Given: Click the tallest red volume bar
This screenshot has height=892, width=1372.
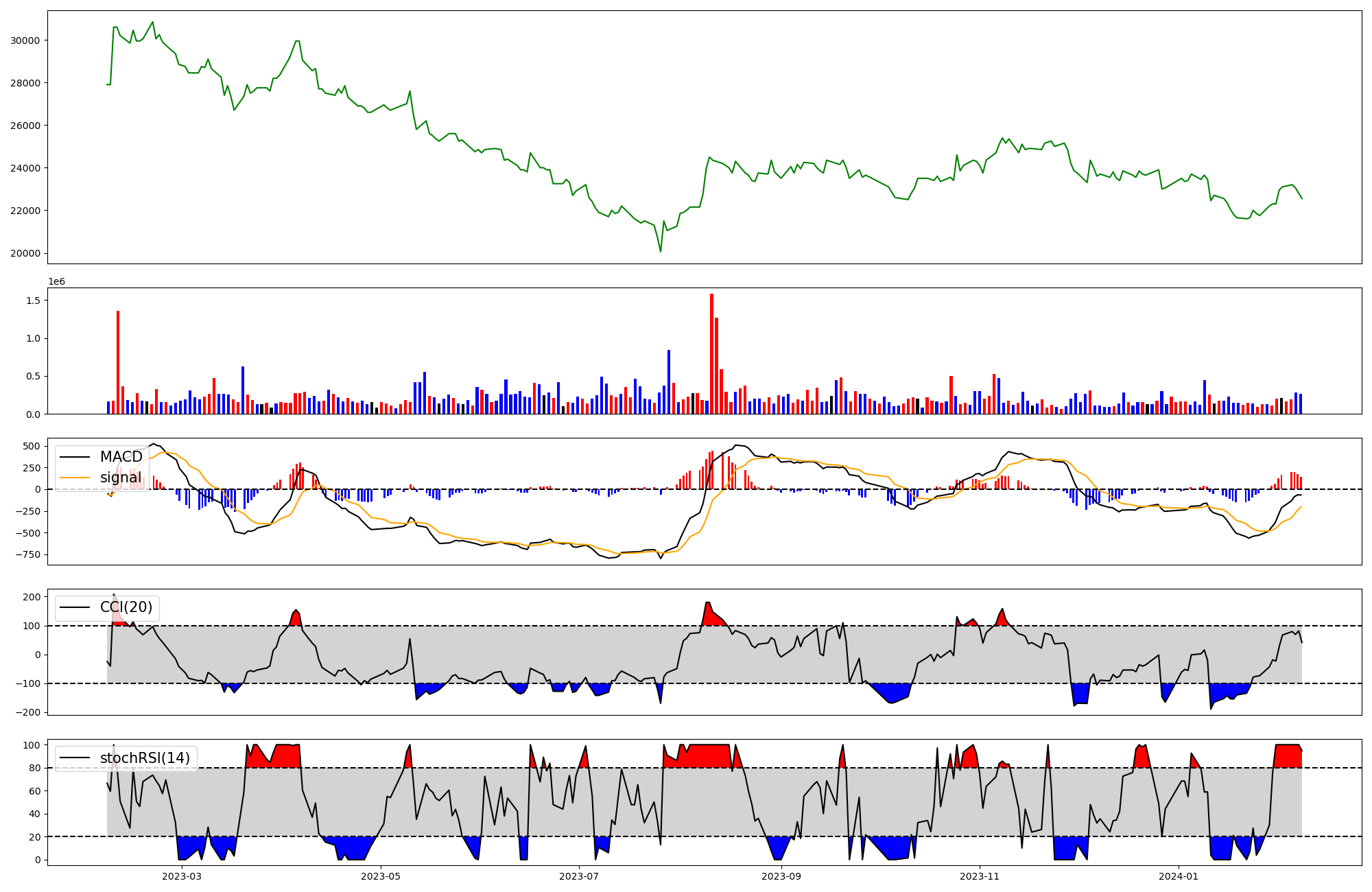Looking at the screenshot, I should pos(711,353).
